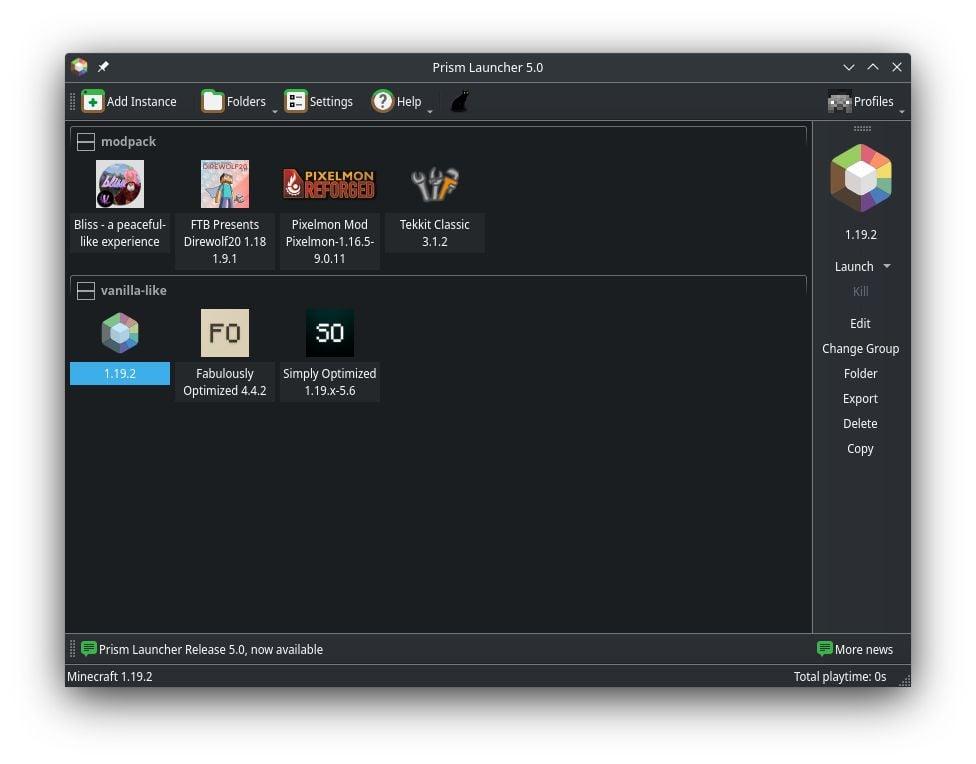Open the Launch dropdown arrow

pos(887,266)
